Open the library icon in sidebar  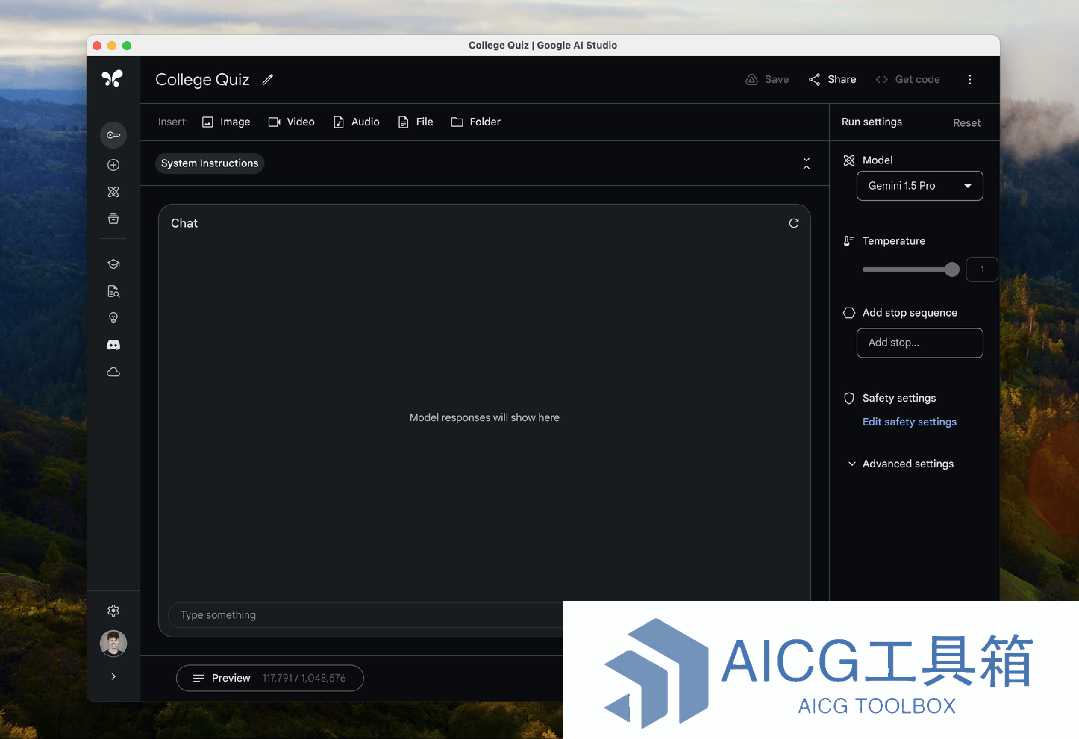click(x=114, y=219)
